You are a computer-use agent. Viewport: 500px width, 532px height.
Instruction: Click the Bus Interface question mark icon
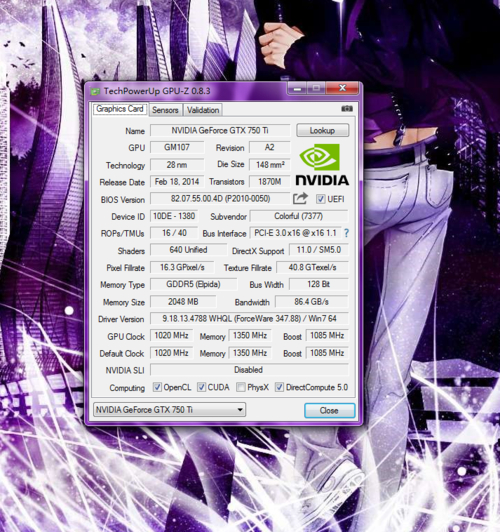coord(346,233)
